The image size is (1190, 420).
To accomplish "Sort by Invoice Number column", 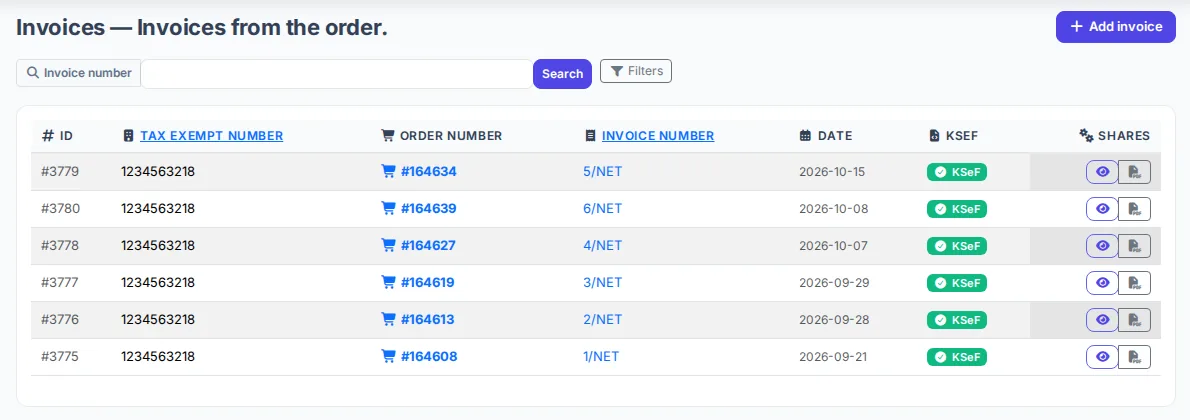I will click(x=658, y=136).
